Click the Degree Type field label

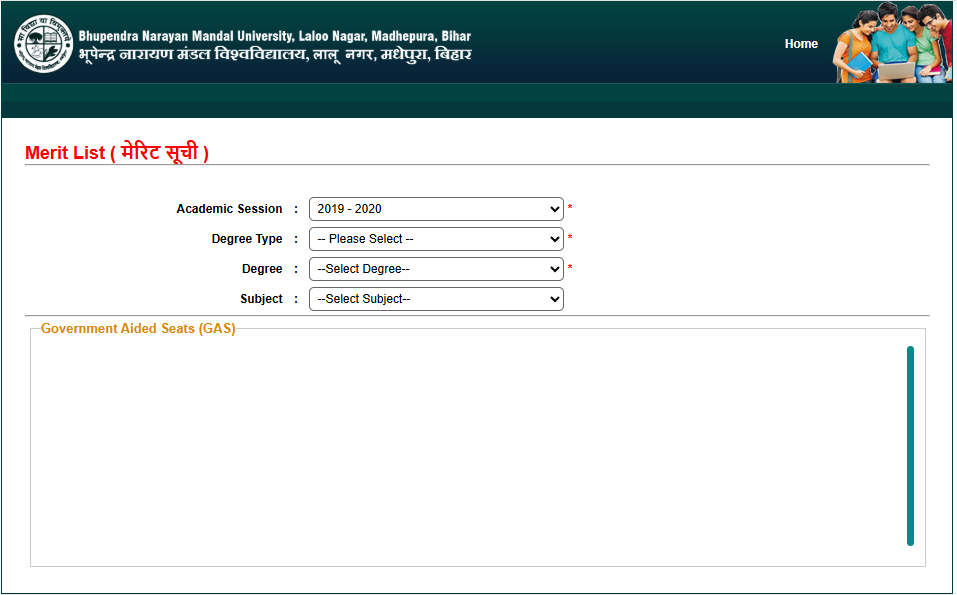pos(247,239)
